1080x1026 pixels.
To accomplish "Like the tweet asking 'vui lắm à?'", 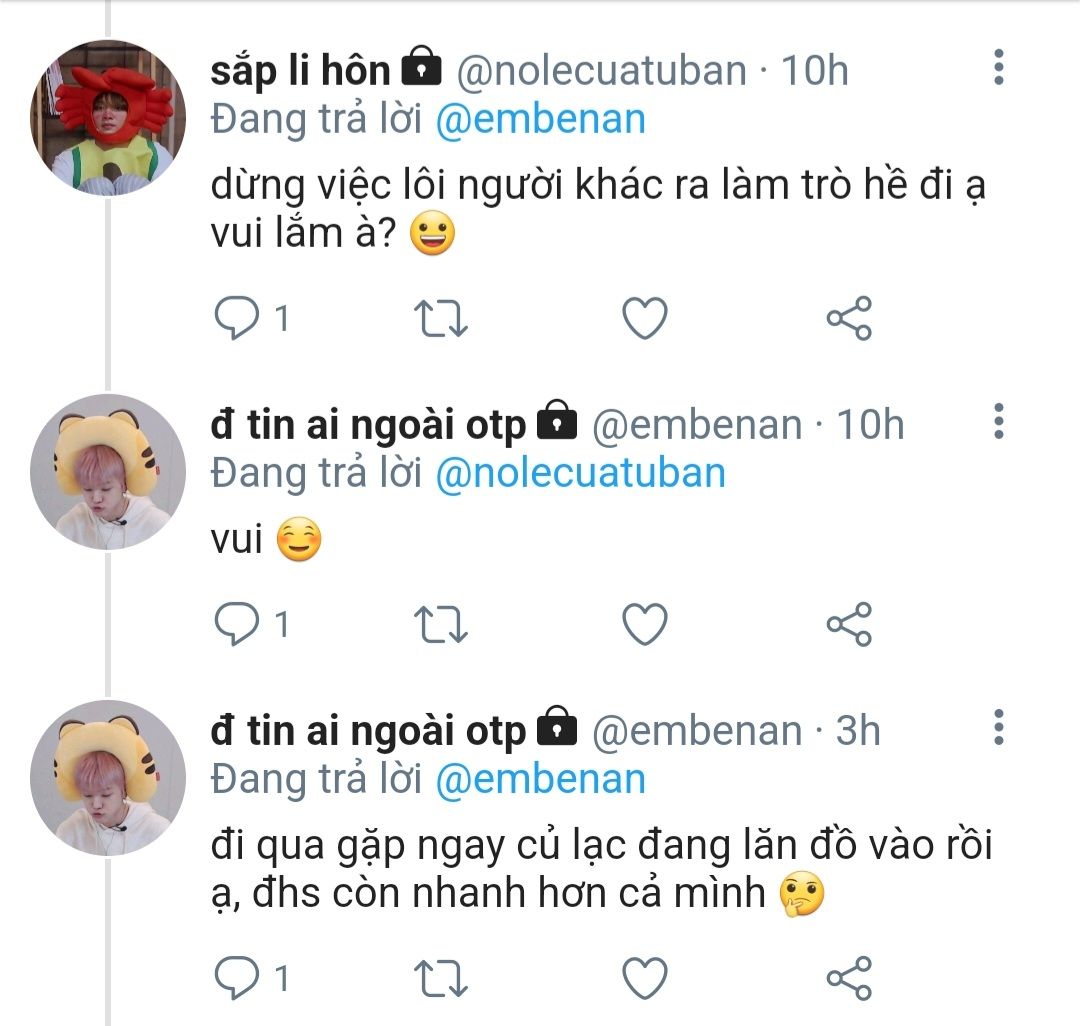I will [644, 319].
